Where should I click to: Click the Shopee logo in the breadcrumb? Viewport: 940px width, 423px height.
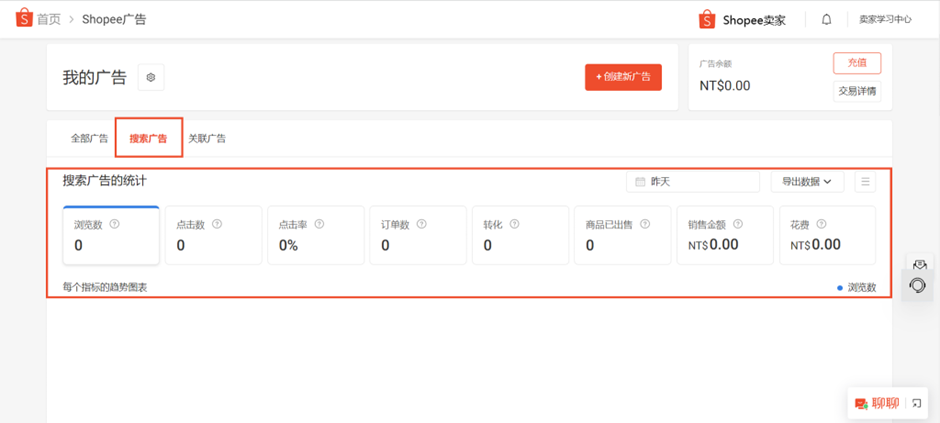coord(23,19)
